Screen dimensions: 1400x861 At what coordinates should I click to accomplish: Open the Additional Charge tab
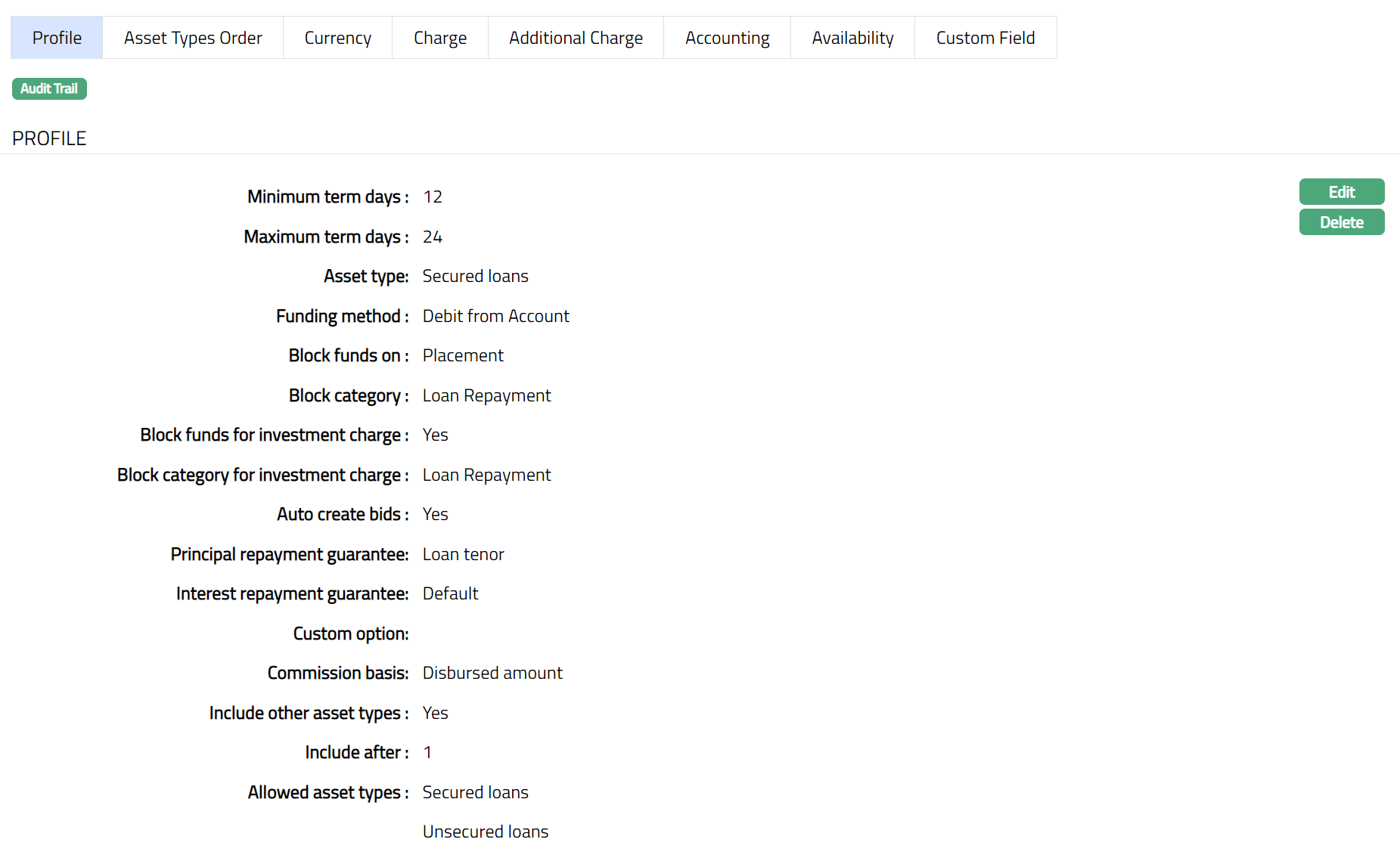pyautogui.click(x=576, y=38)
